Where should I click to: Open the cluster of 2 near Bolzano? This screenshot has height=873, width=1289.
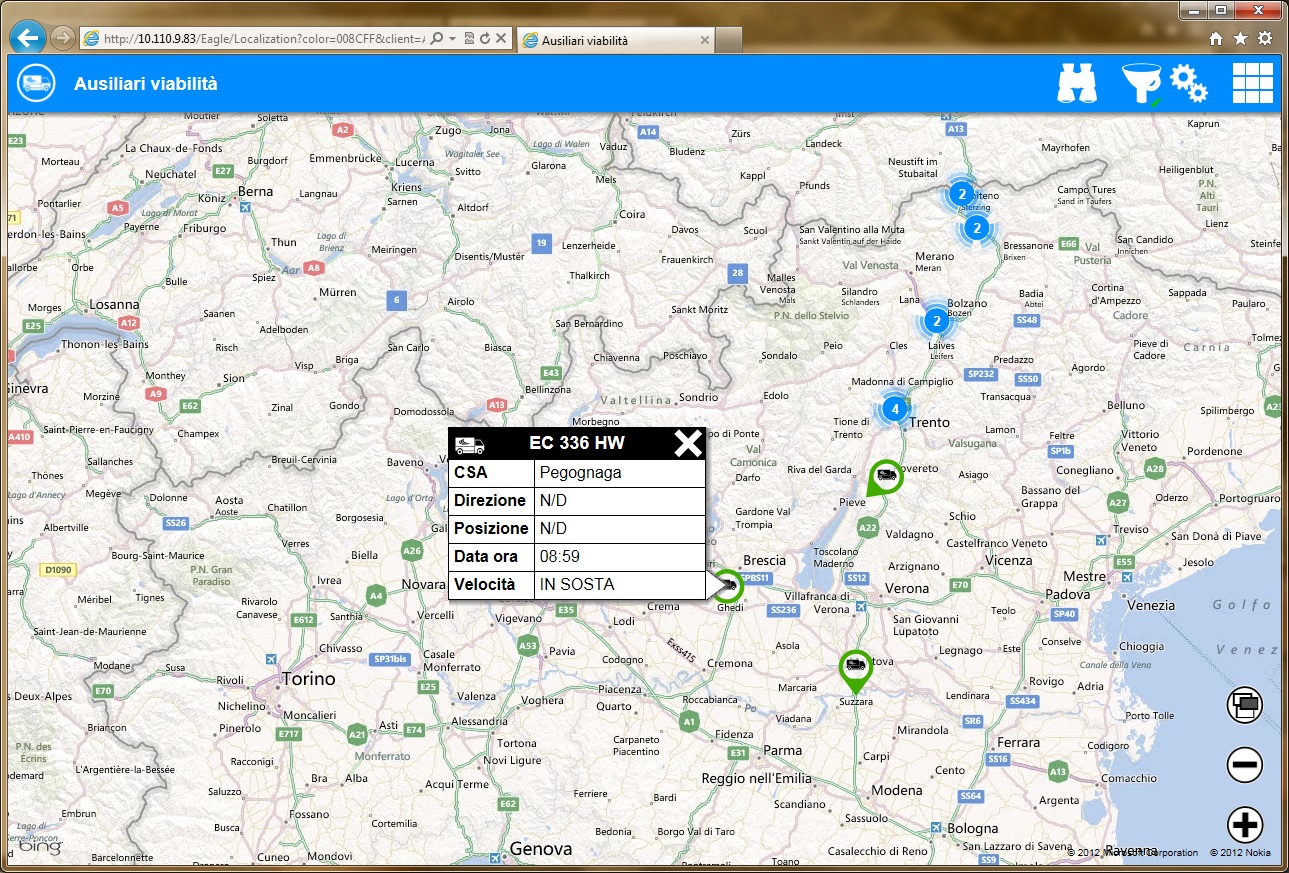point(936,321)
